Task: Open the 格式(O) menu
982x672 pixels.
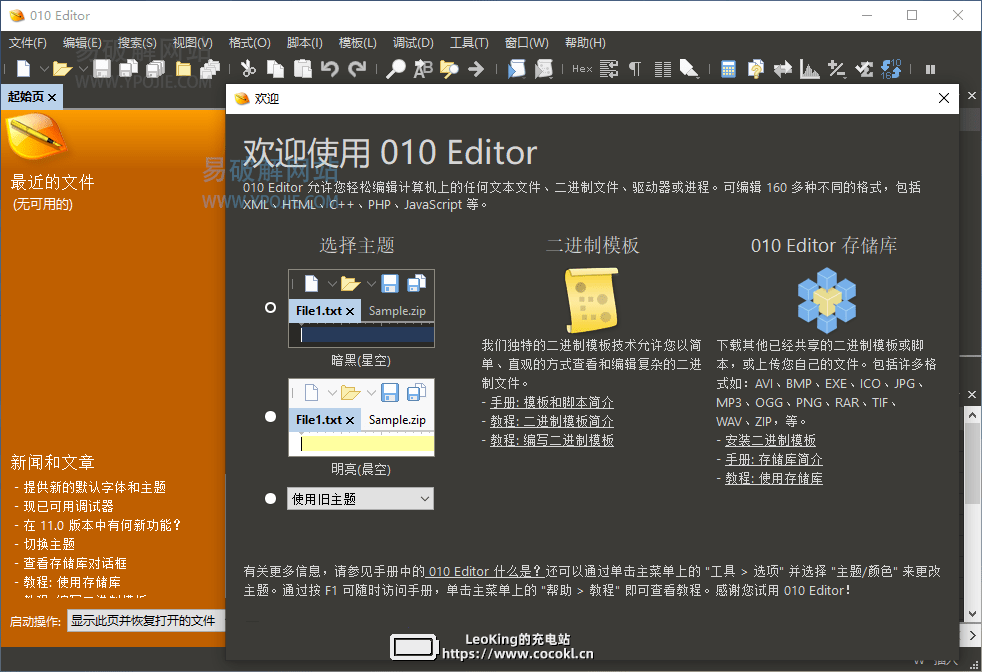Action: coord(249,43)
